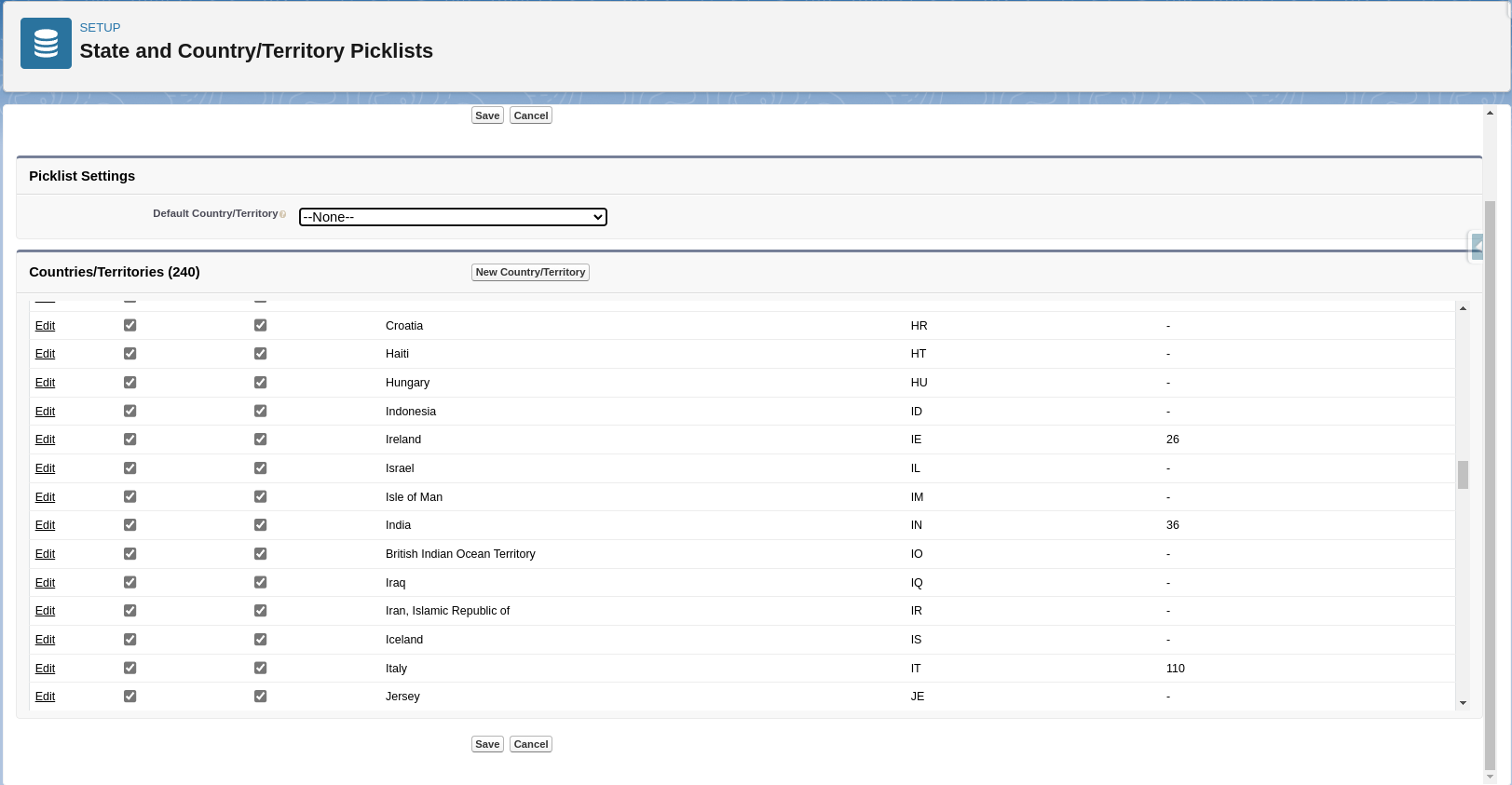Click British Indian Ocean Territory name
Screen dimensions: 1512x785
point(460,554)
